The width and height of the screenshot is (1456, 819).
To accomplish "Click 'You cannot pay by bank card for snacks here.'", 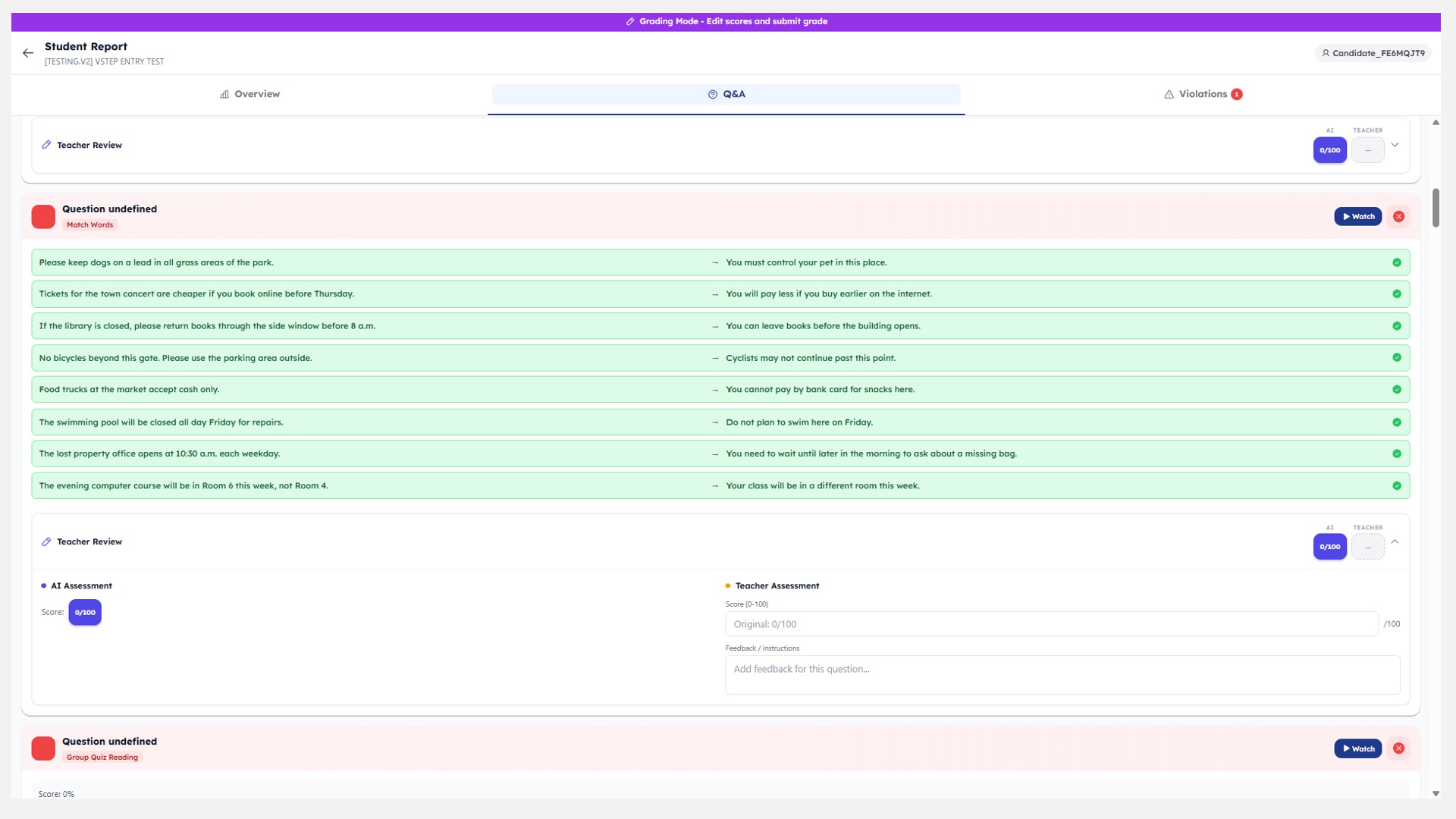I will pos(820,390).
